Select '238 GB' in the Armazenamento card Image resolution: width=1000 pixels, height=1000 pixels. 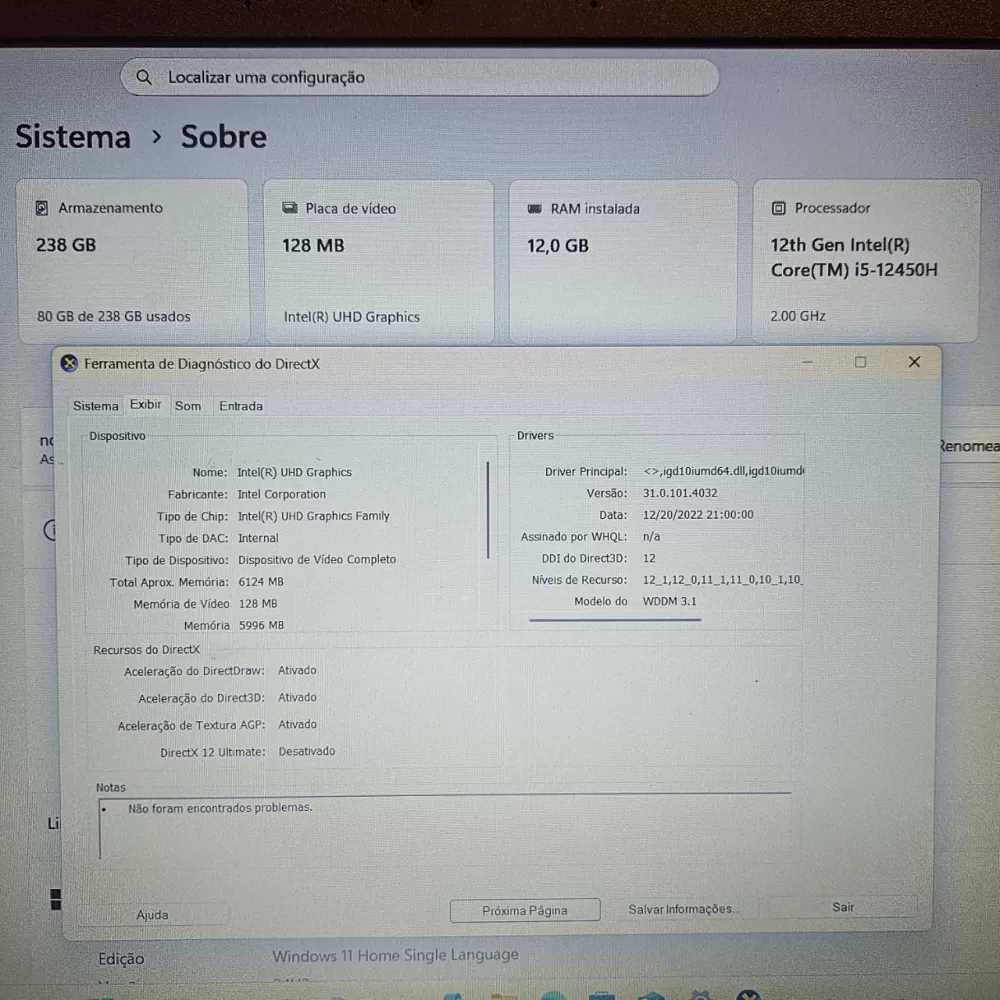[x=66, y=245]
